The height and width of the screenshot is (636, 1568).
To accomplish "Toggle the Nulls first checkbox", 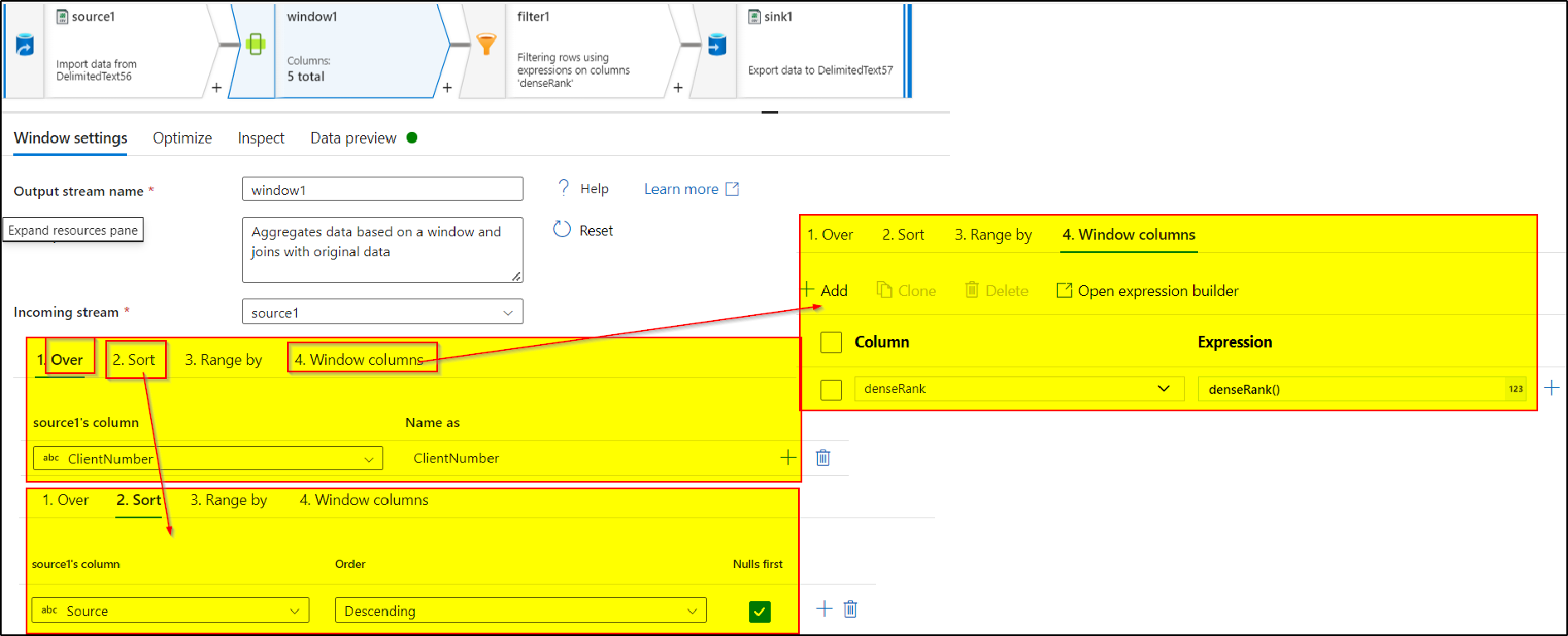I will click(759, 611).
